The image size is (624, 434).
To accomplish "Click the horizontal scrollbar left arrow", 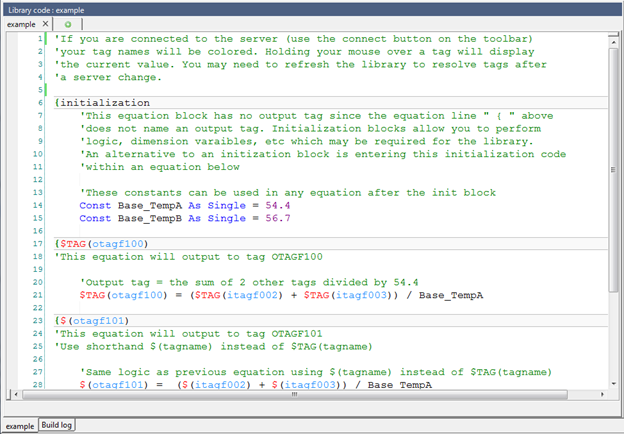I will pos(16,395).
